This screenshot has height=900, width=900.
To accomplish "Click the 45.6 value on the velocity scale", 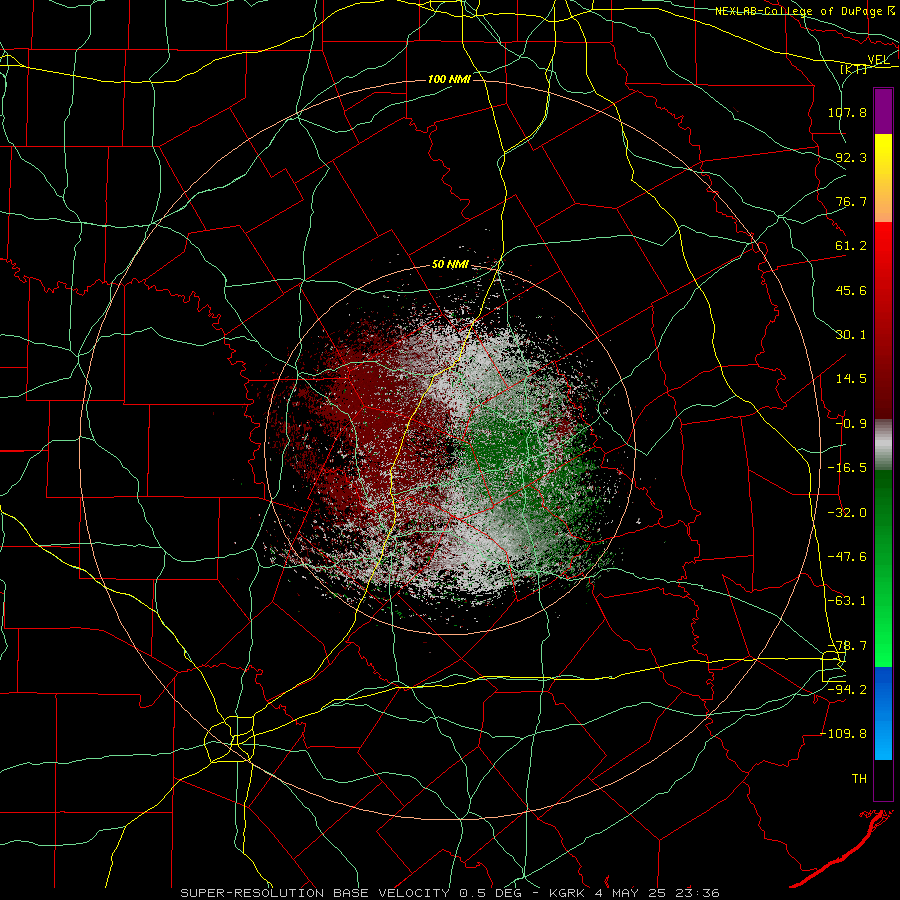I will pos(851,290).
